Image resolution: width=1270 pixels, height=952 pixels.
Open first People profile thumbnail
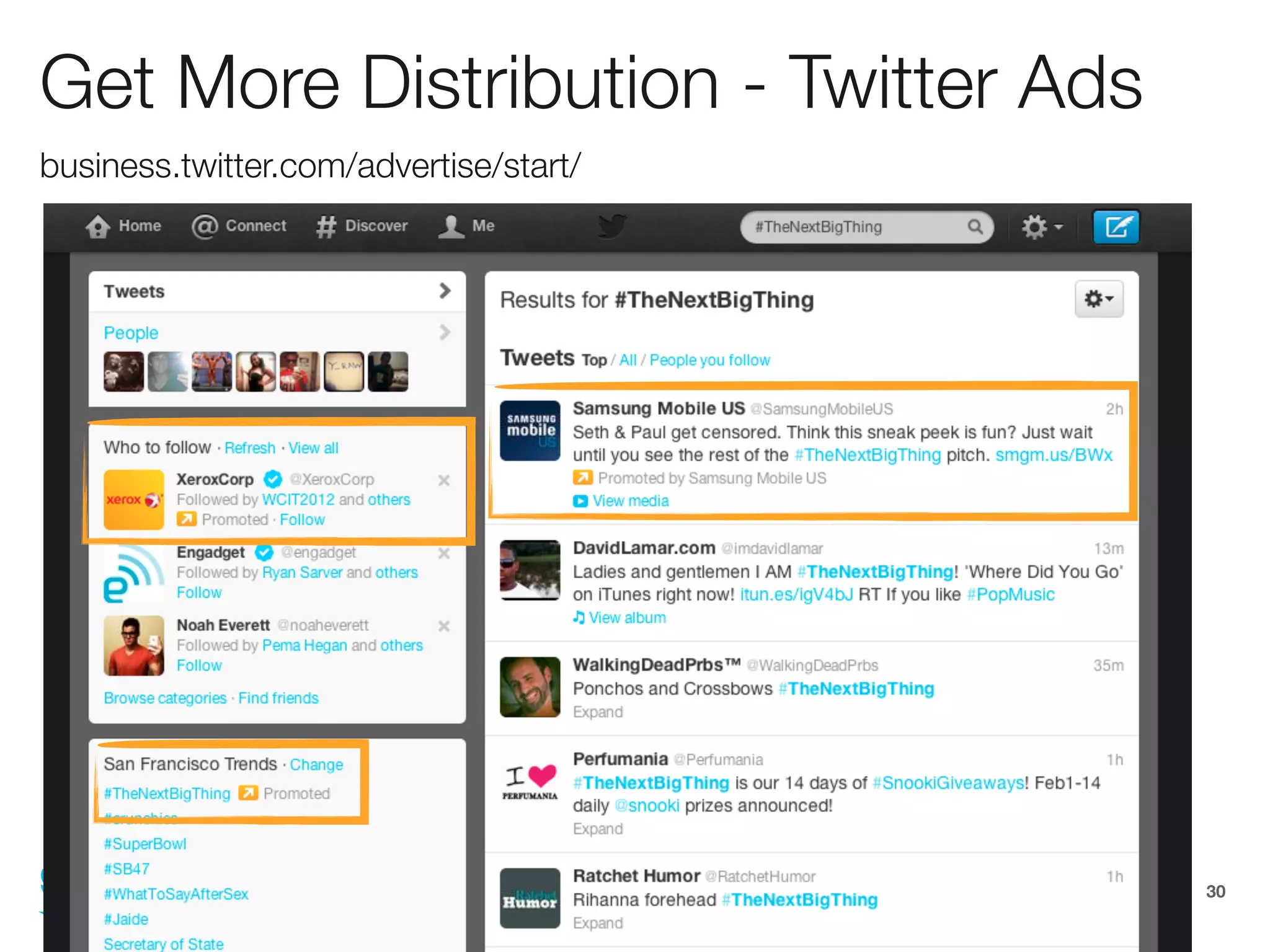[x=123, y=371]
